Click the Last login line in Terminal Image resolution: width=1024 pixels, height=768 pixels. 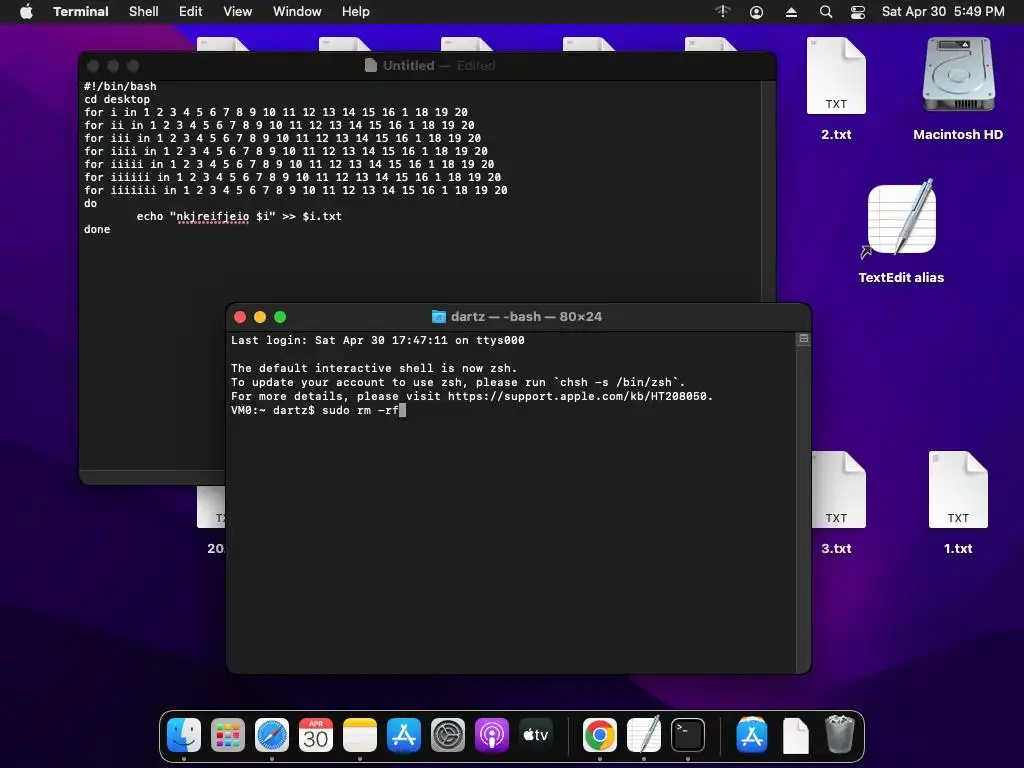coord(377,340)
